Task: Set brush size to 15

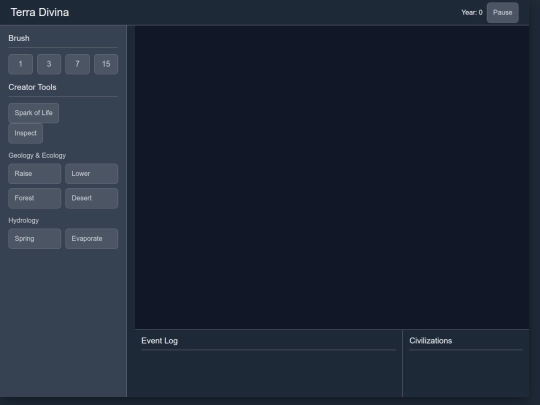Action: click(x=106, y=64)
